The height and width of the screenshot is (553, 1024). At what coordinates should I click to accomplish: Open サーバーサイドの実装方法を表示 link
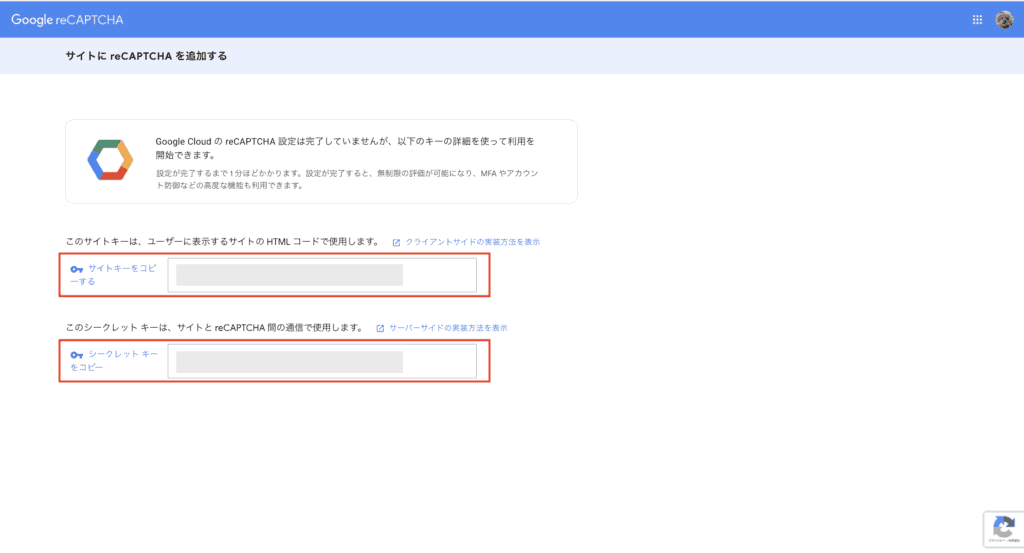pyautogui.click(x=448, y=328)
